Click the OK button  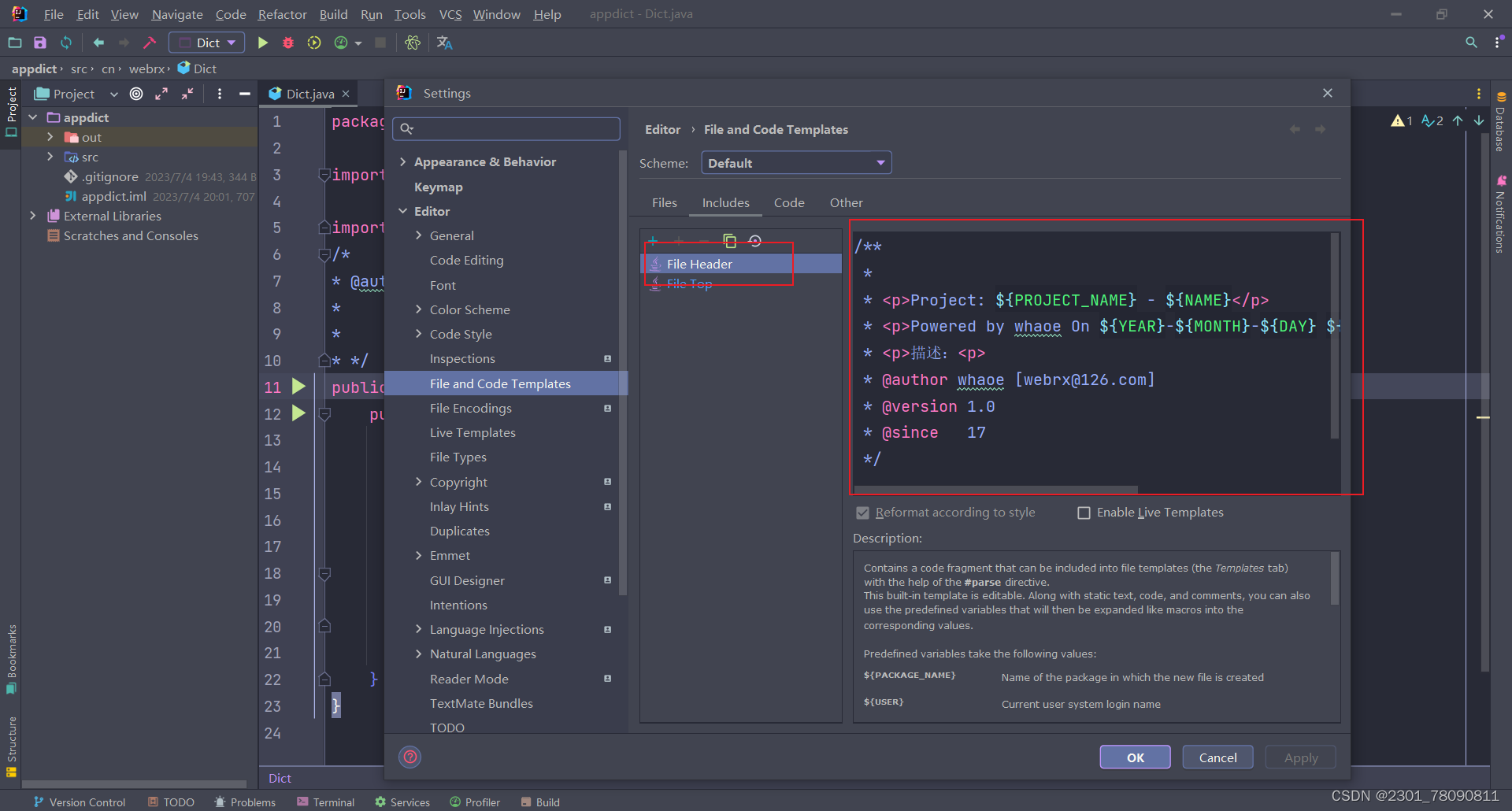tap(1135, 757)
